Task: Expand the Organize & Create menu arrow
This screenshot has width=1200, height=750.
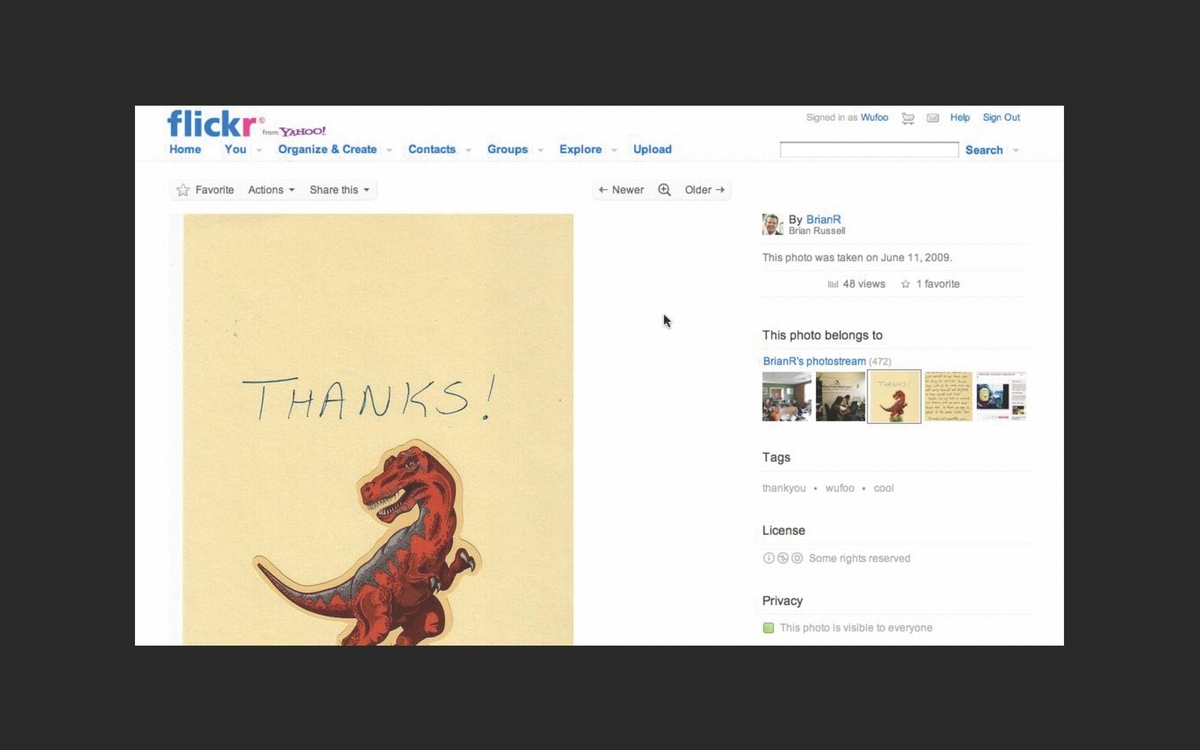Action: (389, 150)
